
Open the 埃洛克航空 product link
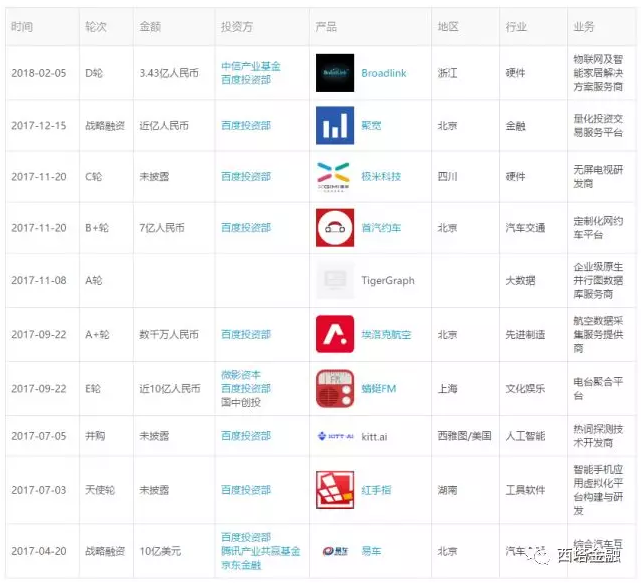click(386, 335)
